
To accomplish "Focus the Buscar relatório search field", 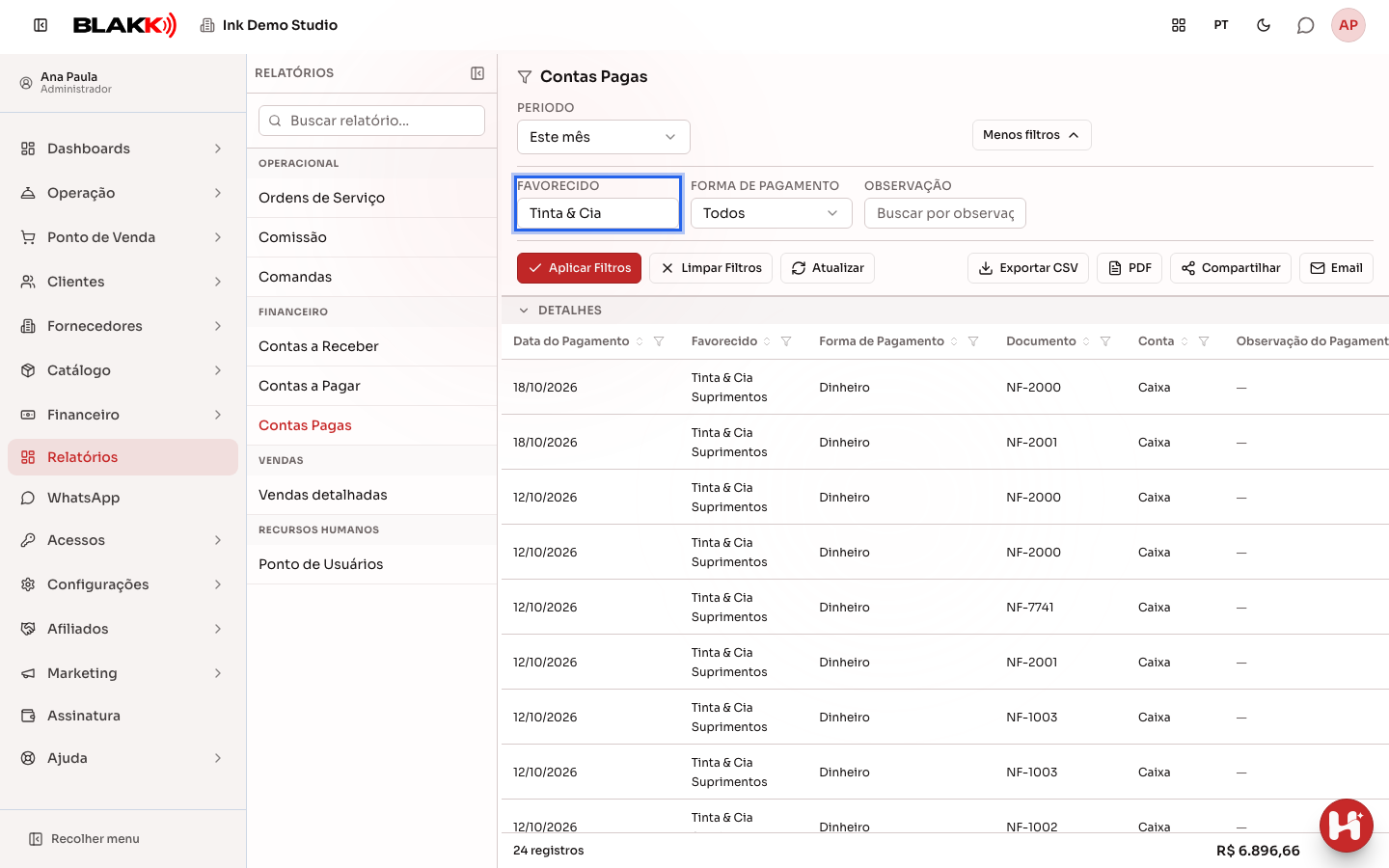I will pos(371,121).
